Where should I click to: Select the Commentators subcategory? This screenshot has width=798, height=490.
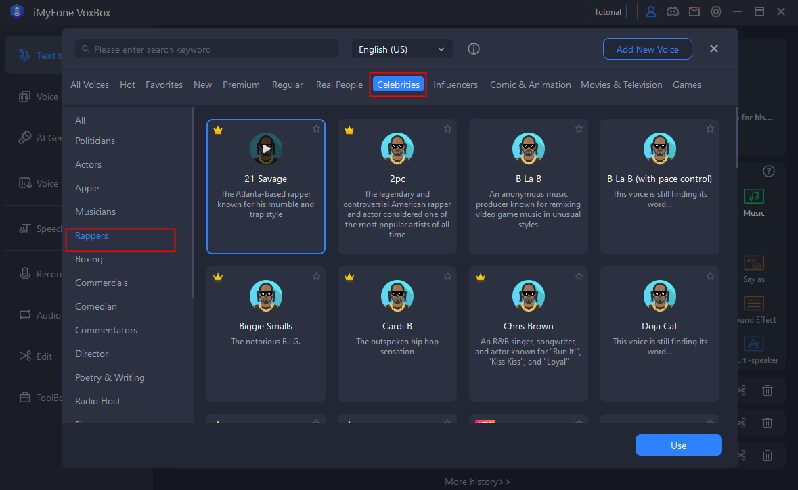point(106,330)
